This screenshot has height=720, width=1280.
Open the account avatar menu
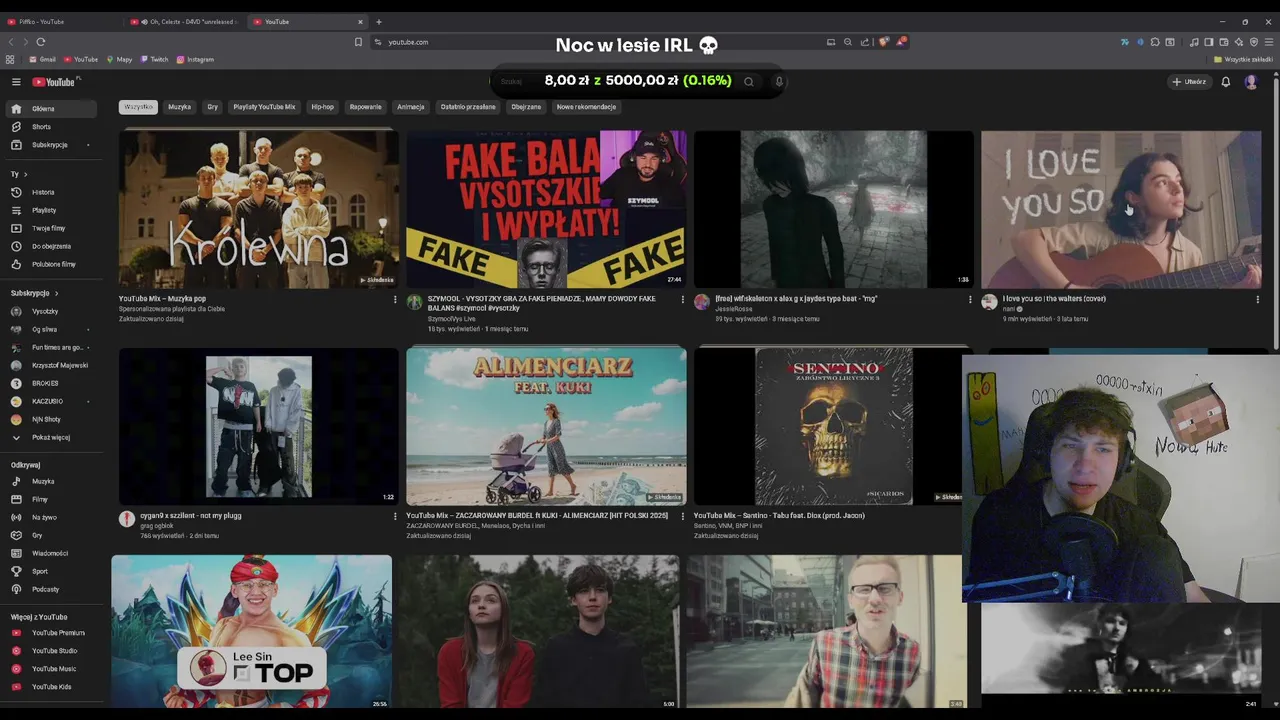[x=1251, y=82]
